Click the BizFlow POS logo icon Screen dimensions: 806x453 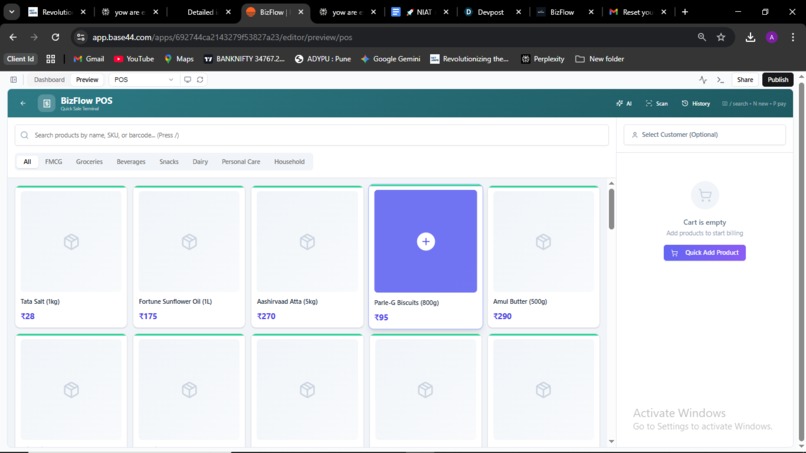click(46, 103)
